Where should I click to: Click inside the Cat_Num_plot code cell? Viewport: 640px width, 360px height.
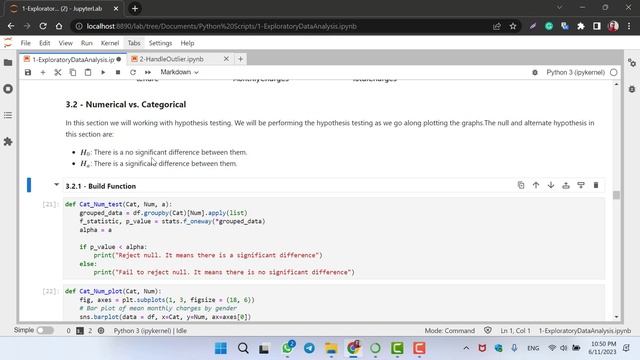(334, 304)
